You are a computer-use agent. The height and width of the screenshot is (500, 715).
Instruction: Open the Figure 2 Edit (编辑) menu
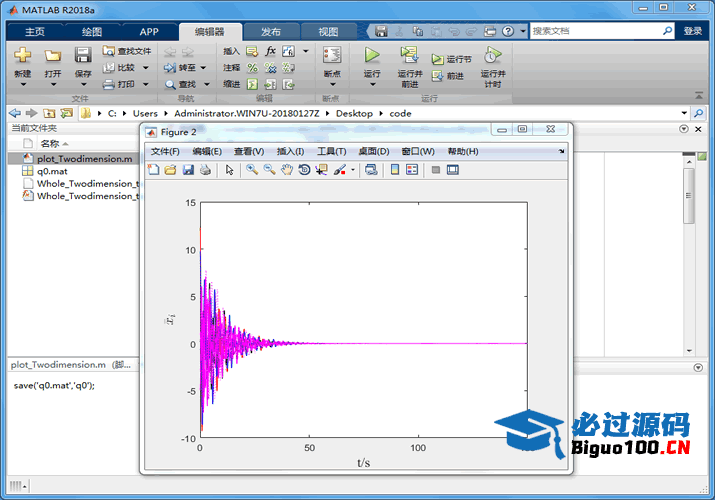207,151
